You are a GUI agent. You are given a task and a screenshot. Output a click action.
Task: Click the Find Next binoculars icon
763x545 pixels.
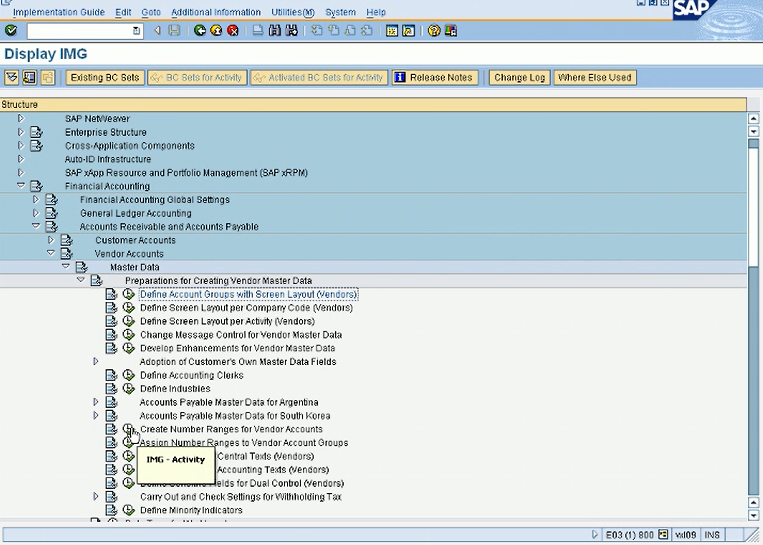pos(291,31)
